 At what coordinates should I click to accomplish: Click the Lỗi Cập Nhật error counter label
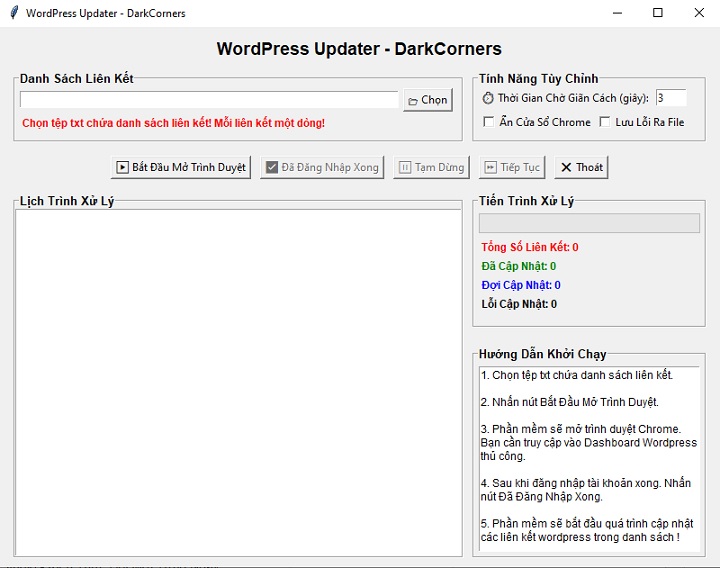click(518, 304)
